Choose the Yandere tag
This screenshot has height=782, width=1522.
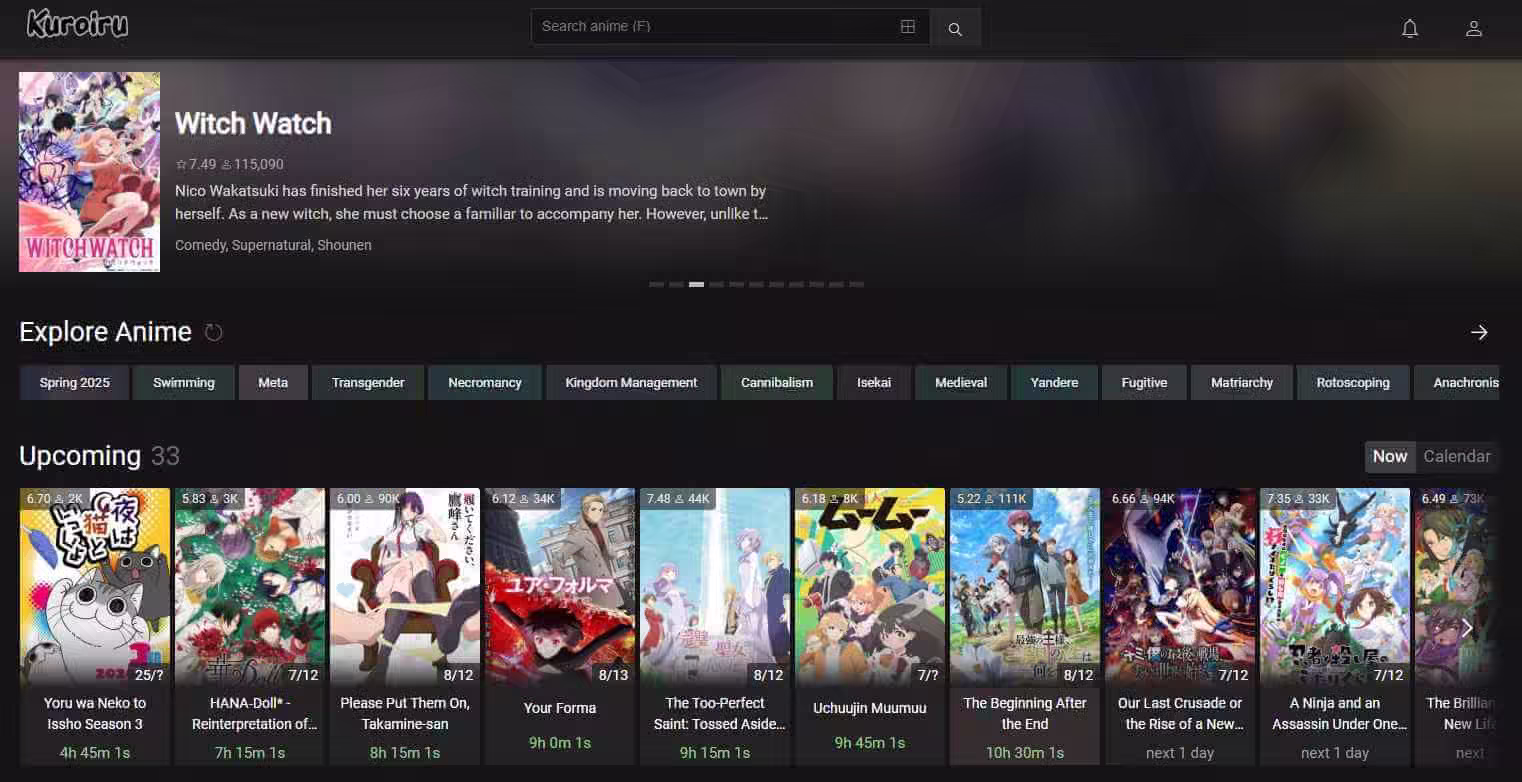point(1054,383)
